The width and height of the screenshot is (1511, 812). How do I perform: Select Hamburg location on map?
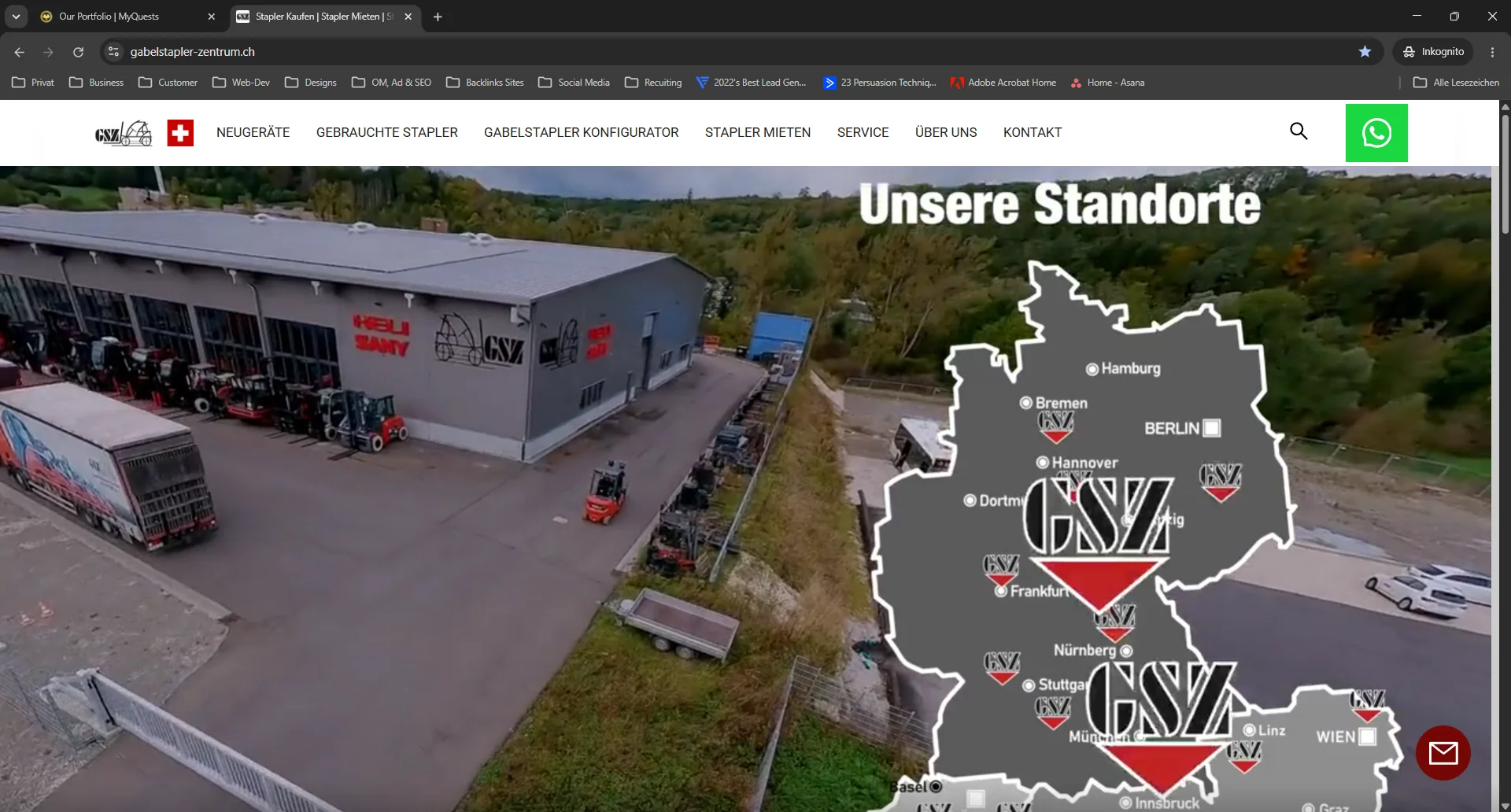[1123, 368]
